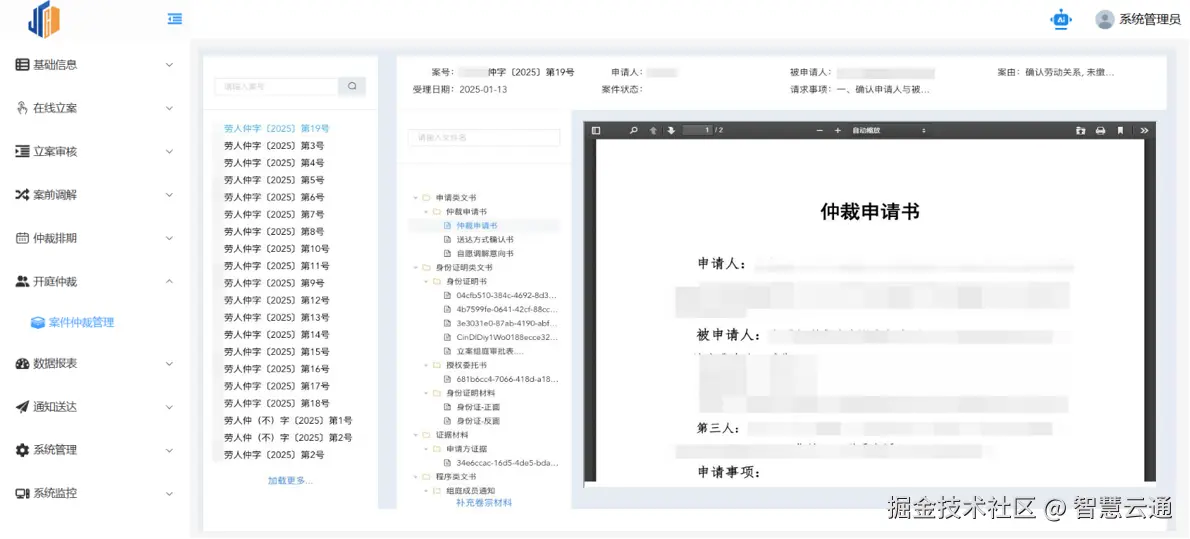The height and width of the screenshot is (539, 1190).
Task: Expand the 案前调解 menu chevron
Action: point(169,195)
